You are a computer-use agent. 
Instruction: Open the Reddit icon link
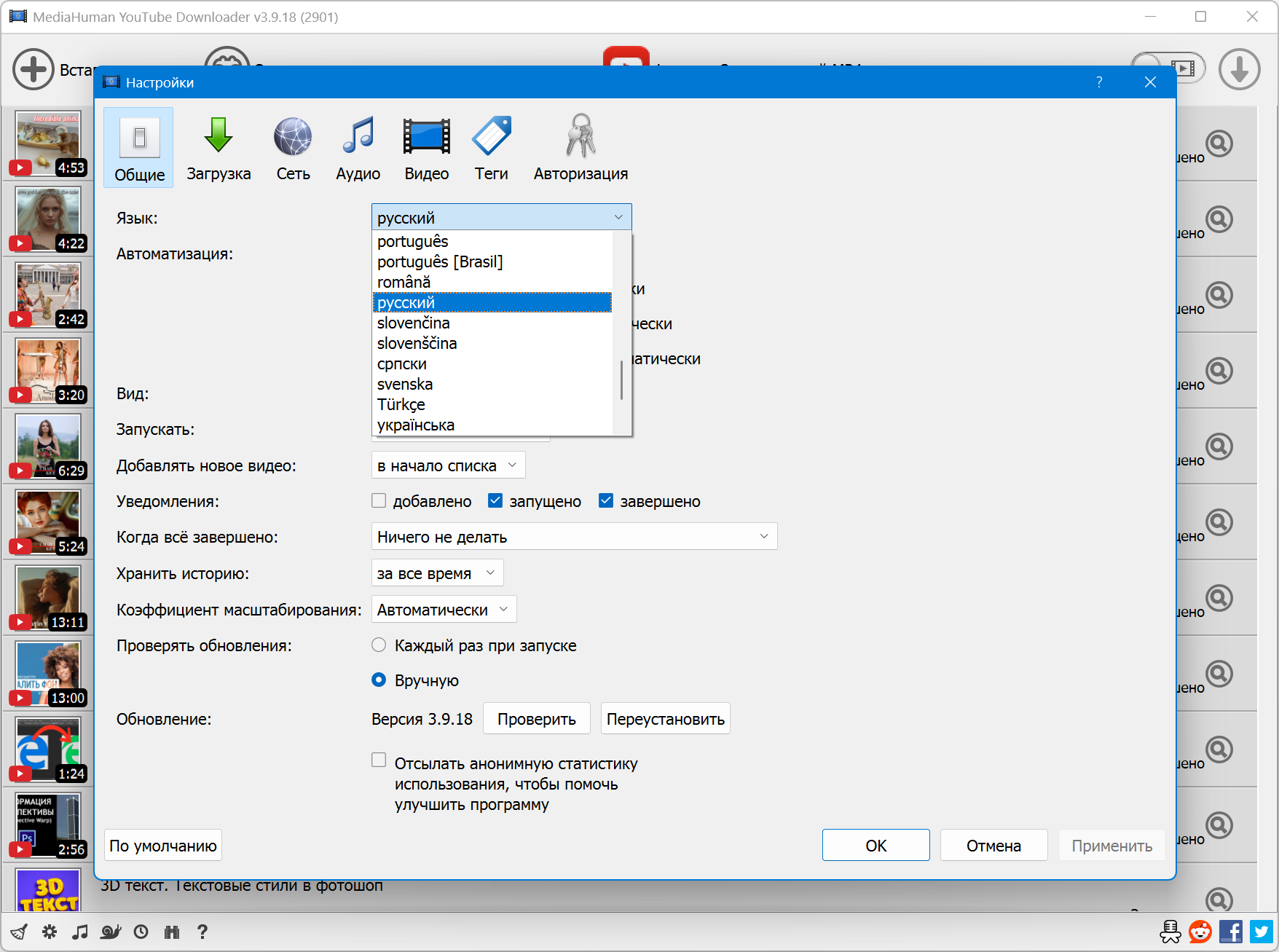click(x=1200, y=932)
